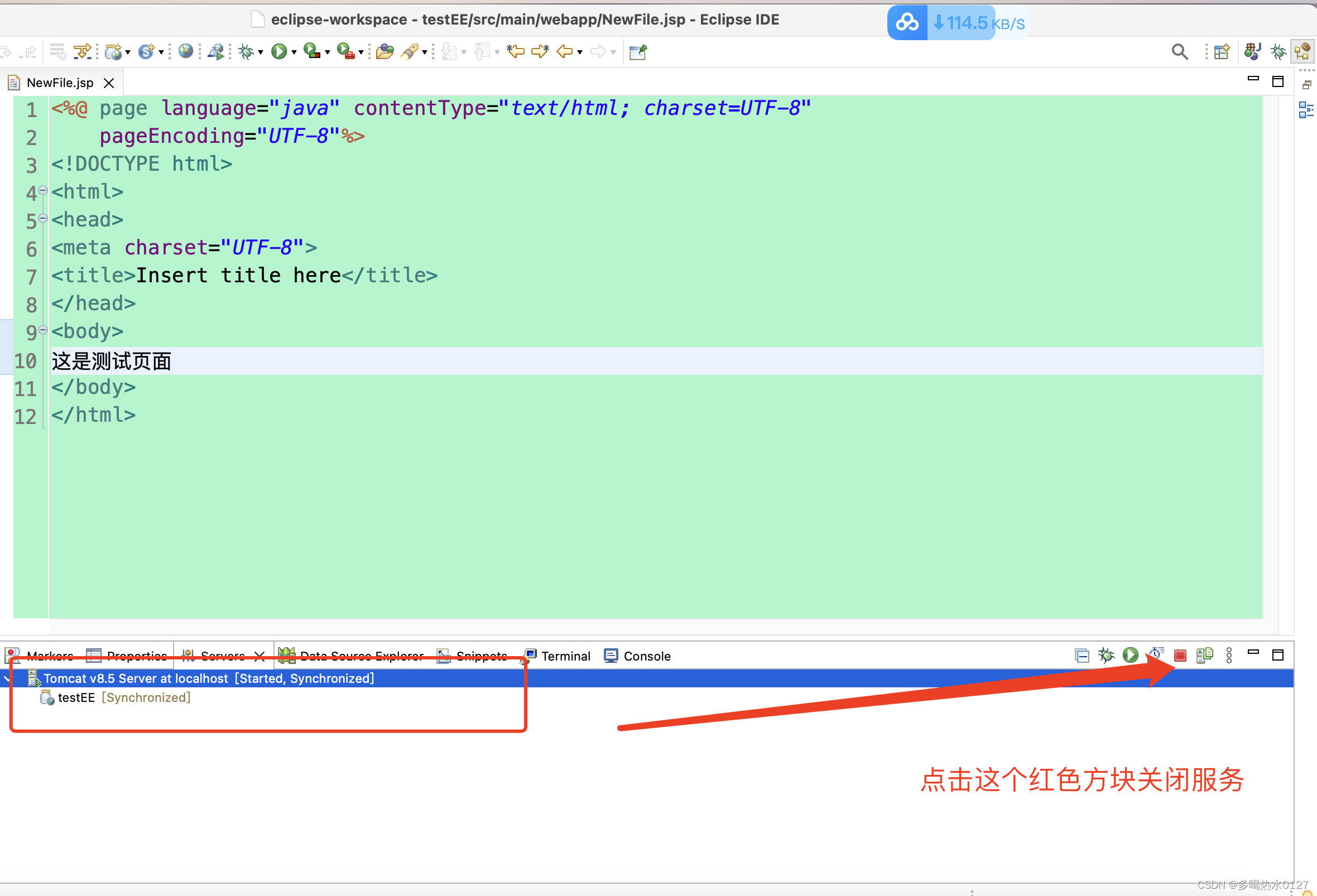Create a new Servlet from the toolbar

click(x=146, y=51)
